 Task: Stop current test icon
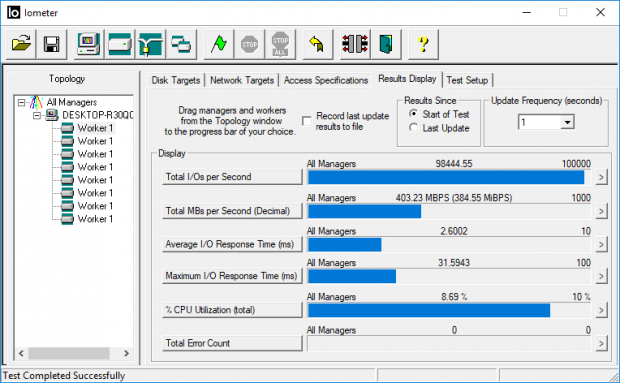(x=249, y=44)
